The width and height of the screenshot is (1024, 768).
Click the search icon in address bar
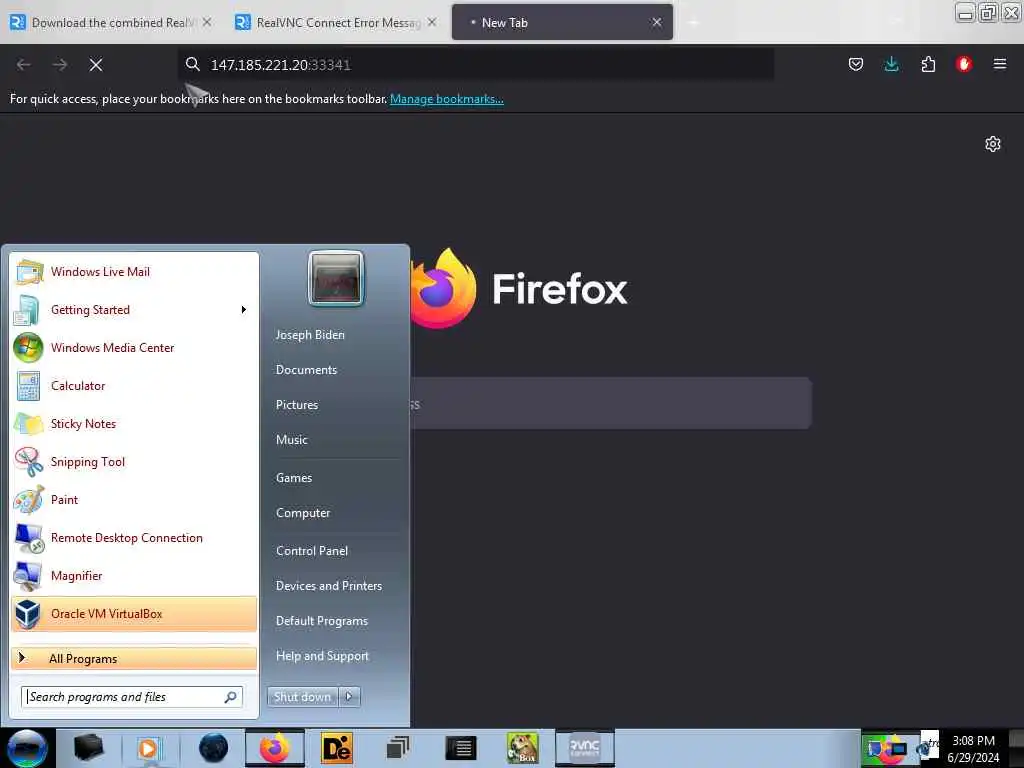(193, 64)
